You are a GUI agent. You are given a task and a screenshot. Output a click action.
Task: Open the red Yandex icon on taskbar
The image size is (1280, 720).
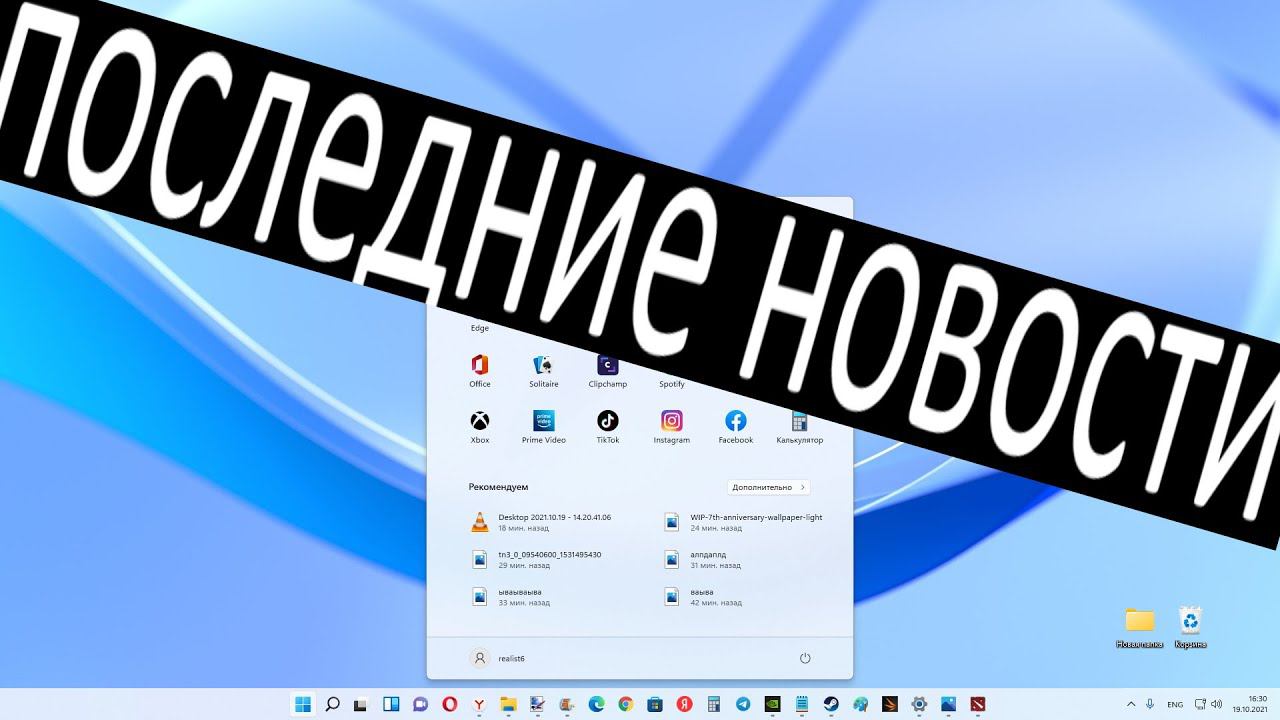point(685,704)
